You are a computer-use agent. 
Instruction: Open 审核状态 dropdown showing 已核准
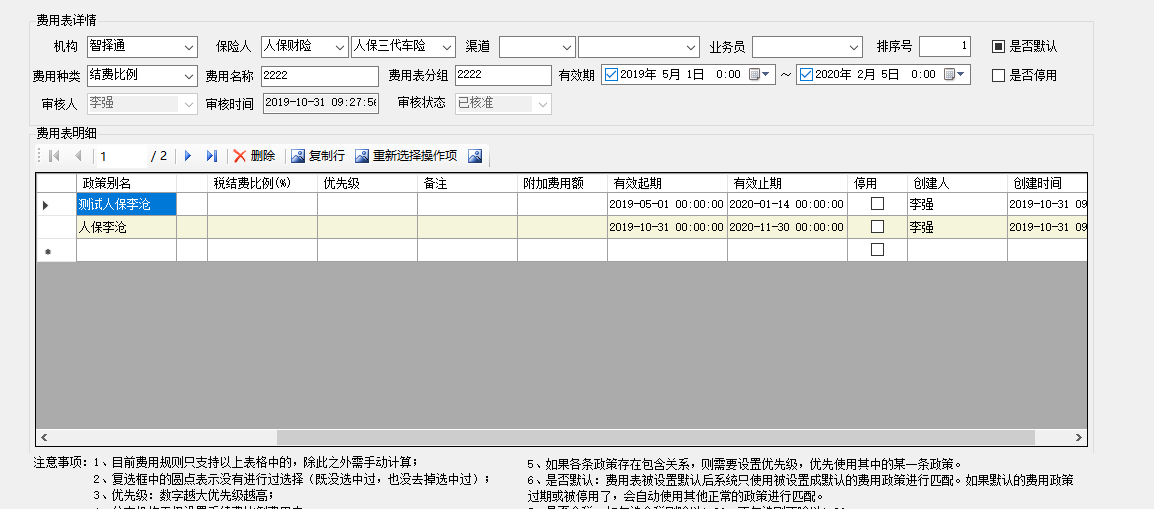[x=542, y=104]
